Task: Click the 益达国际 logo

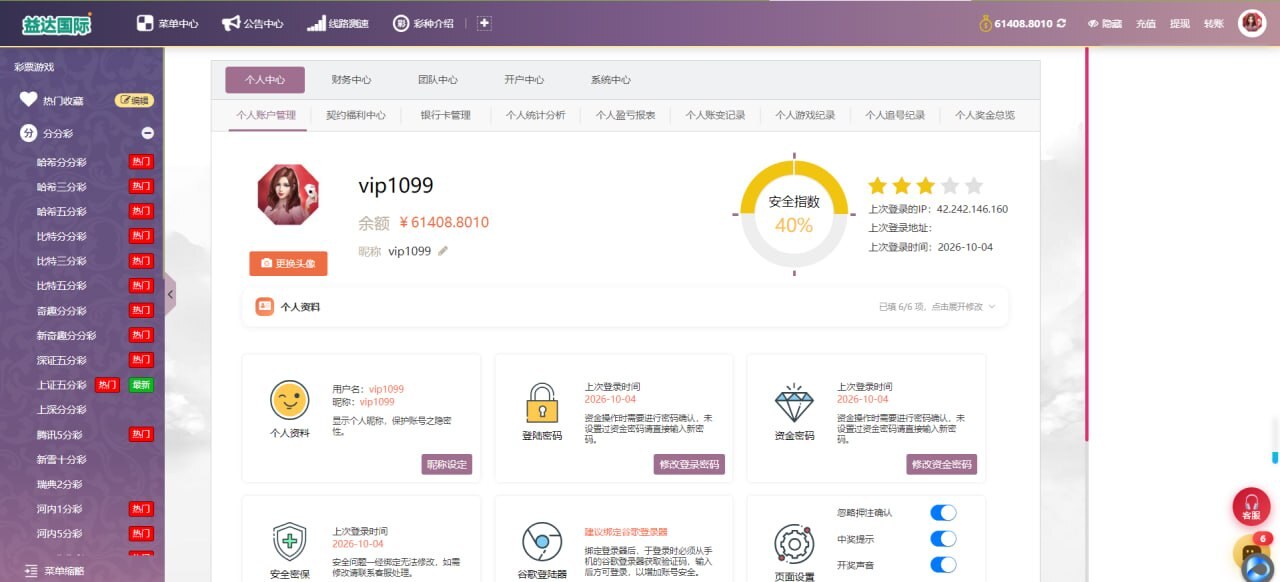Action: 57,24
